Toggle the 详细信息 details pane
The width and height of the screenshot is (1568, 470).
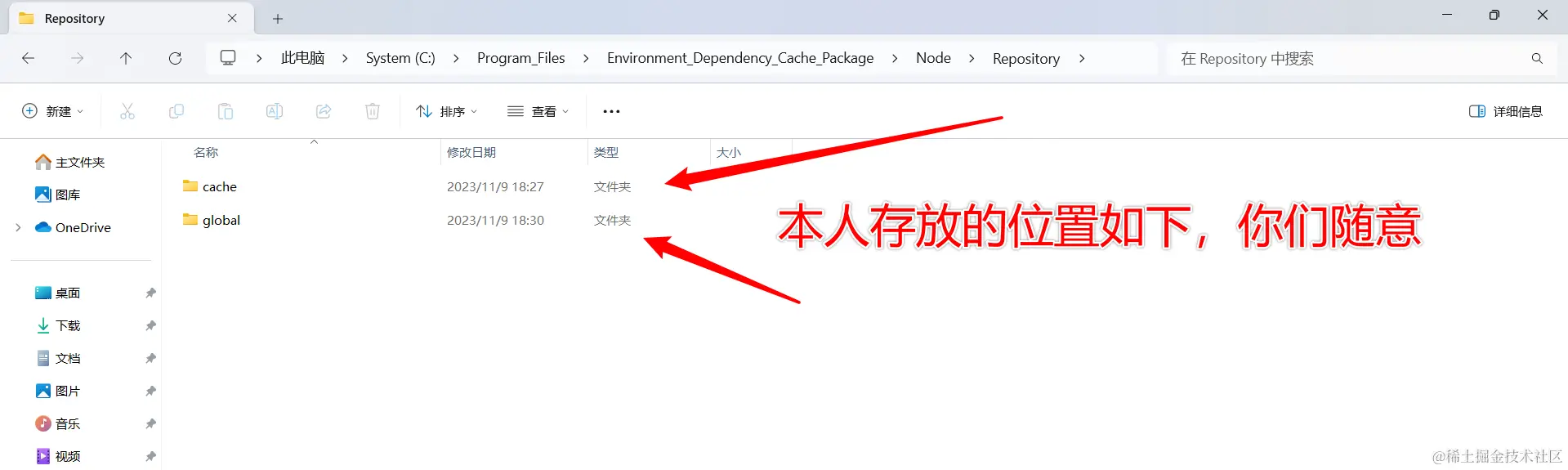pos(1506,111)
